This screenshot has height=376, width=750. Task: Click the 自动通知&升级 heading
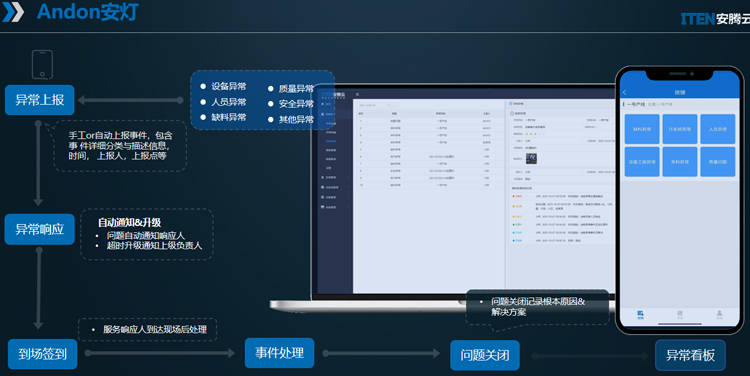click(x=129, y=222)
